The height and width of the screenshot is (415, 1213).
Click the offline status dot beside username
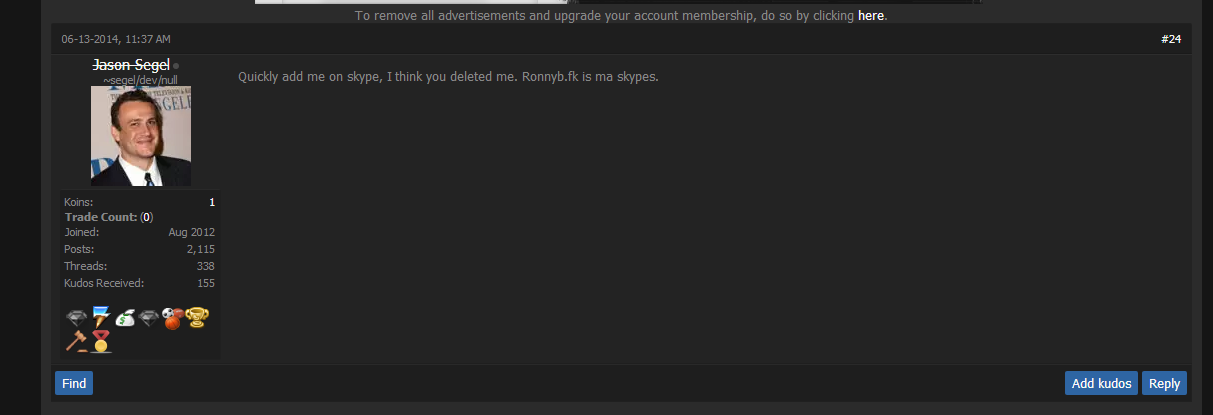pos(176,66)
